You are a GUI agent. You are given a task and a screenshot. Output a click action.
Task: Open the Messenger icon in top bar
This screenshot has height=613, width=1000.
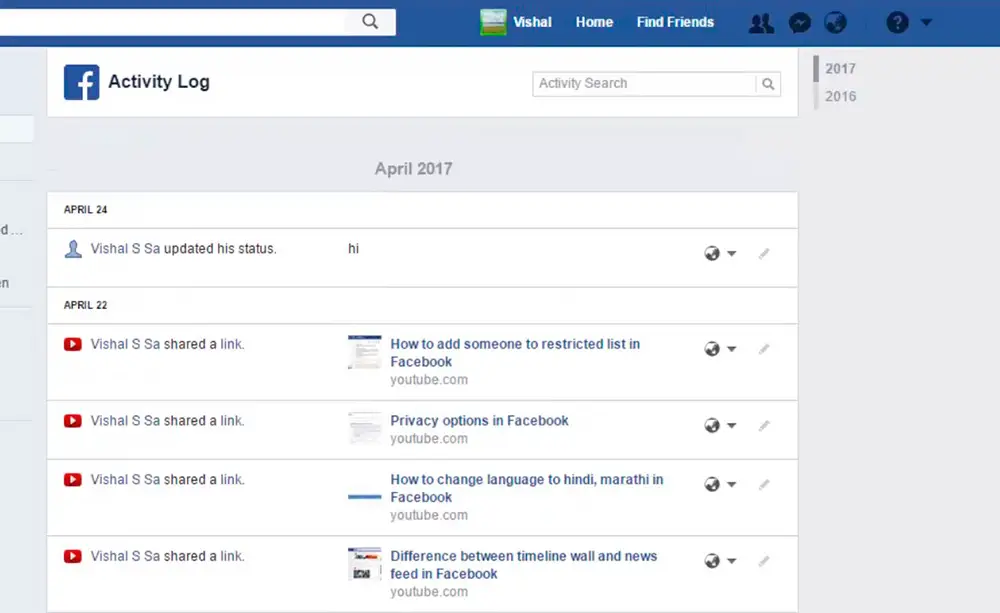point(799,22)
